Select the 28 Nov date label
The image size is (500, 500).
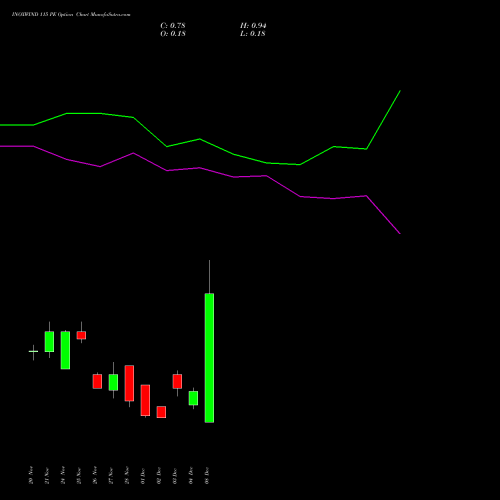click(x=127, y=475)
